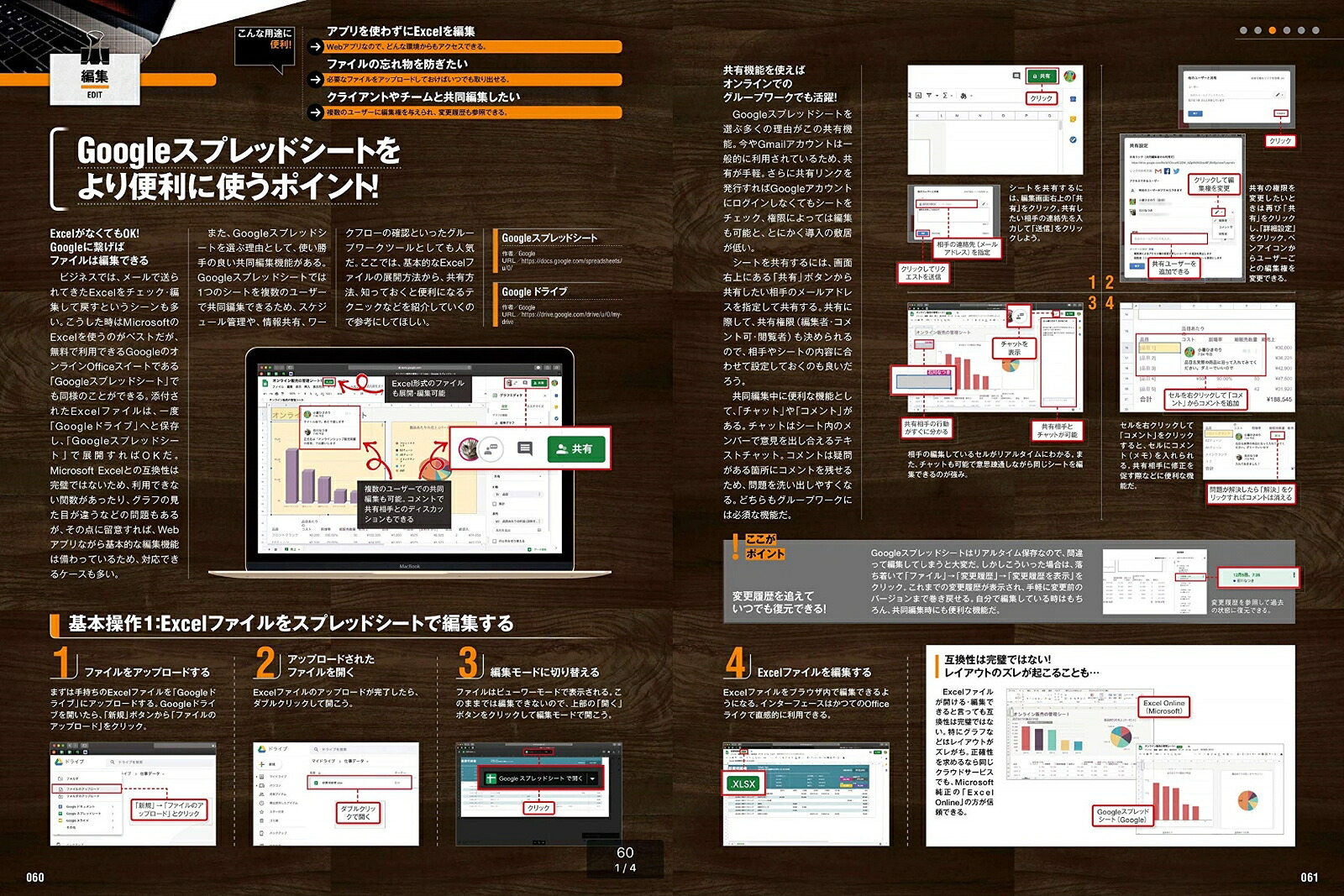
Task: Open the three-dot menu on the version entry
Action: pyautogui.click(x=1294, y=576)
